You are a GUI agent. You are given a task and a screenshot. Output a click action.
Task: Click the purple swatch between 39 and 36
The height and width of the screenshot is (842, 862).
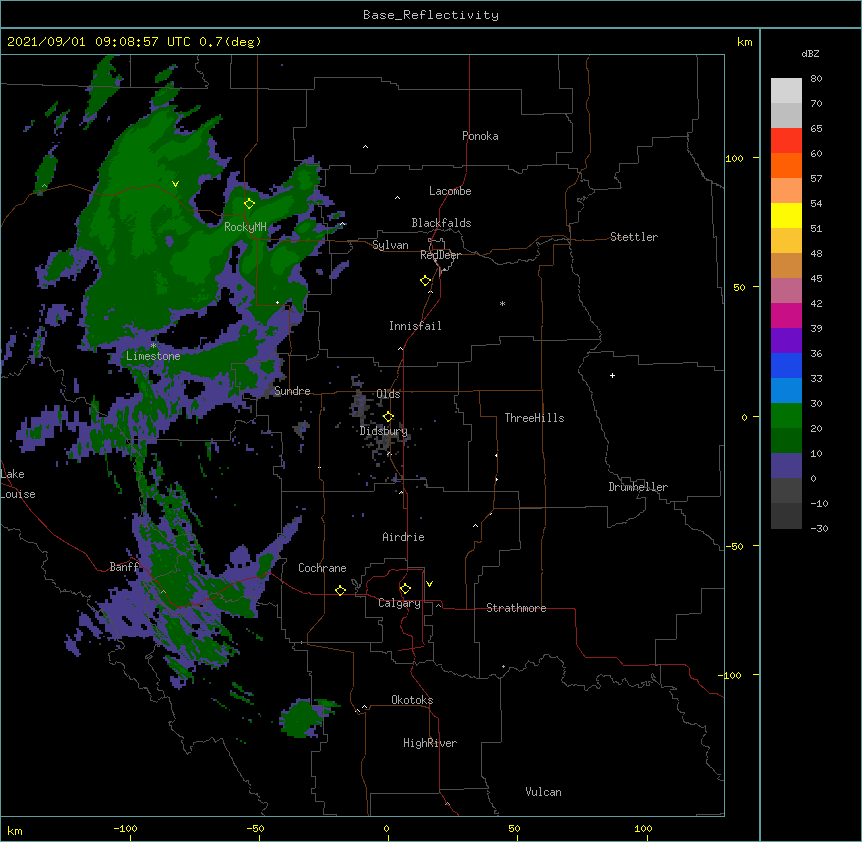[x=786, y=340]
